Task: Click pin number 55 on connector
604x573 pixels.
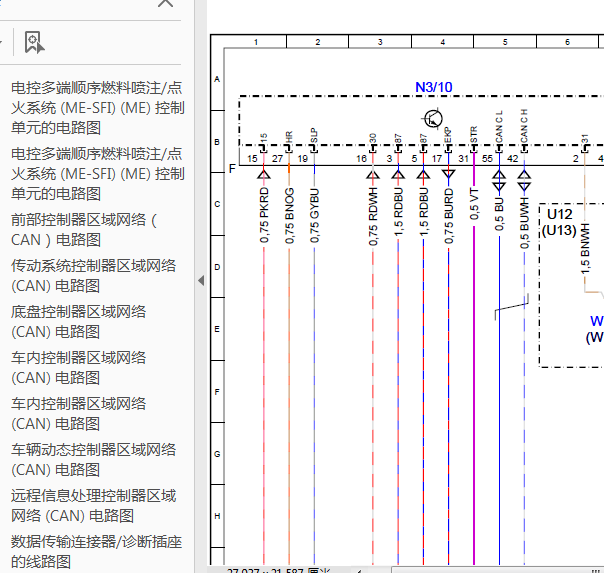Action: coord(487,159)
